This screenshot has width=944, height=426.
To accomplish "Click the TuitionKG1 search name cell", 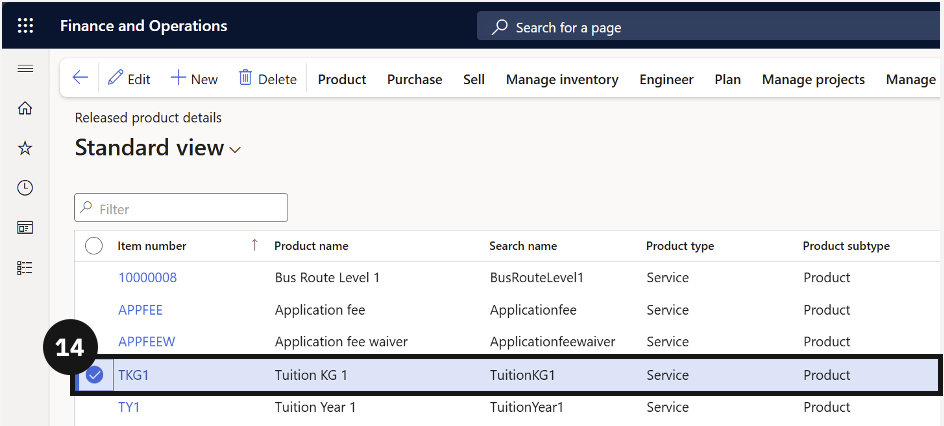I will pos(522,375).
